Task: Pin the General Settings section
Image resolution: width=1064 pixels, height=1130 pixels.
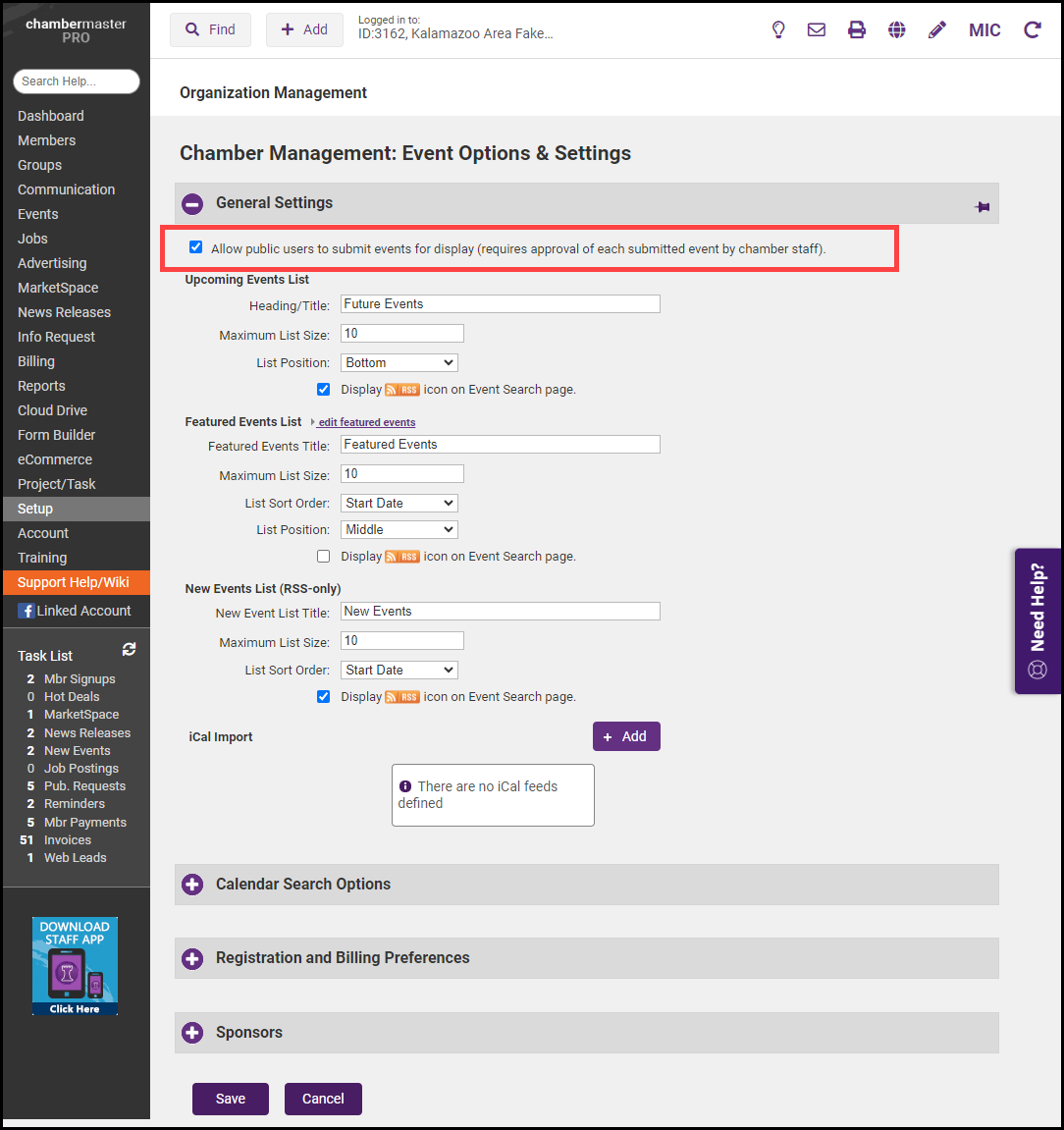Action: click(982, 207)
